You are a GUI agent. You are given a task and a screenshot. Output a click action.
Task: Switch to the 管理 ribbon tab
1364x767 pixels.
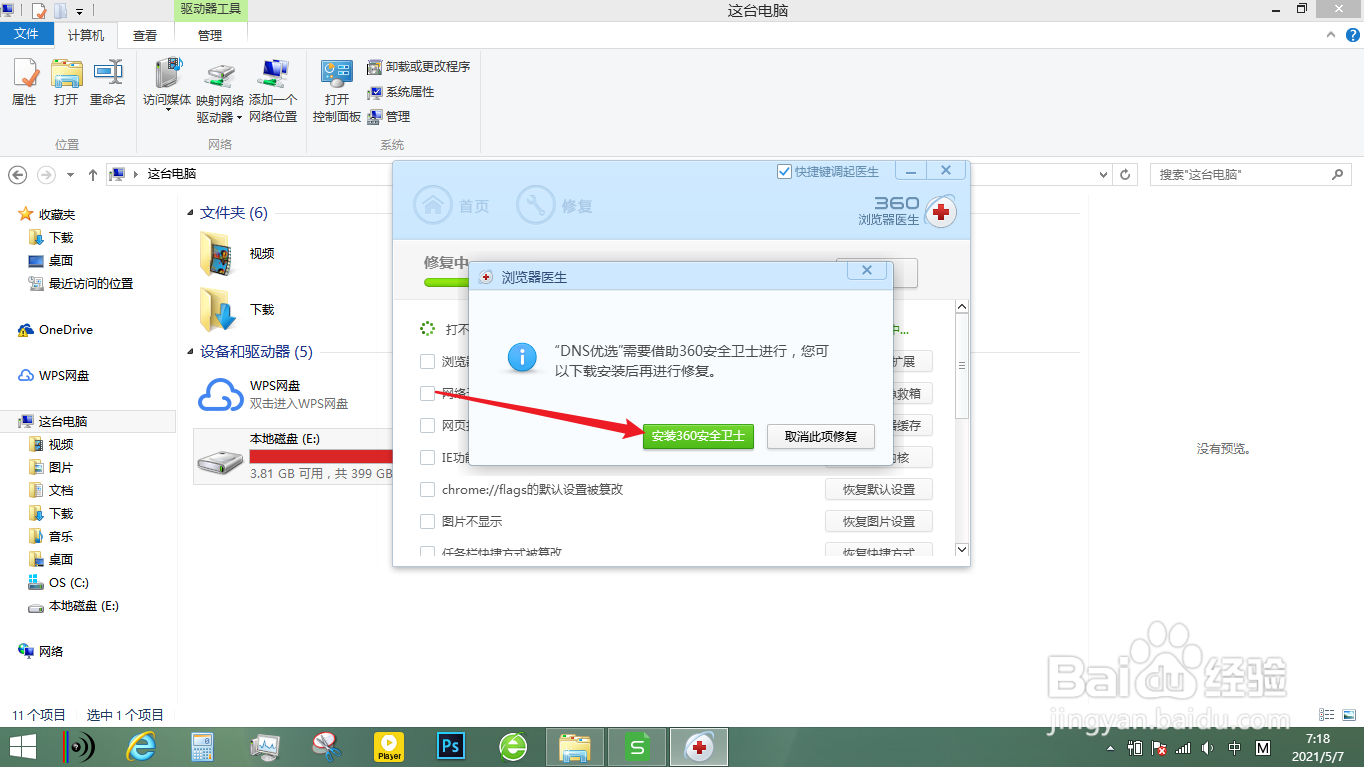[x=210, y=35]
